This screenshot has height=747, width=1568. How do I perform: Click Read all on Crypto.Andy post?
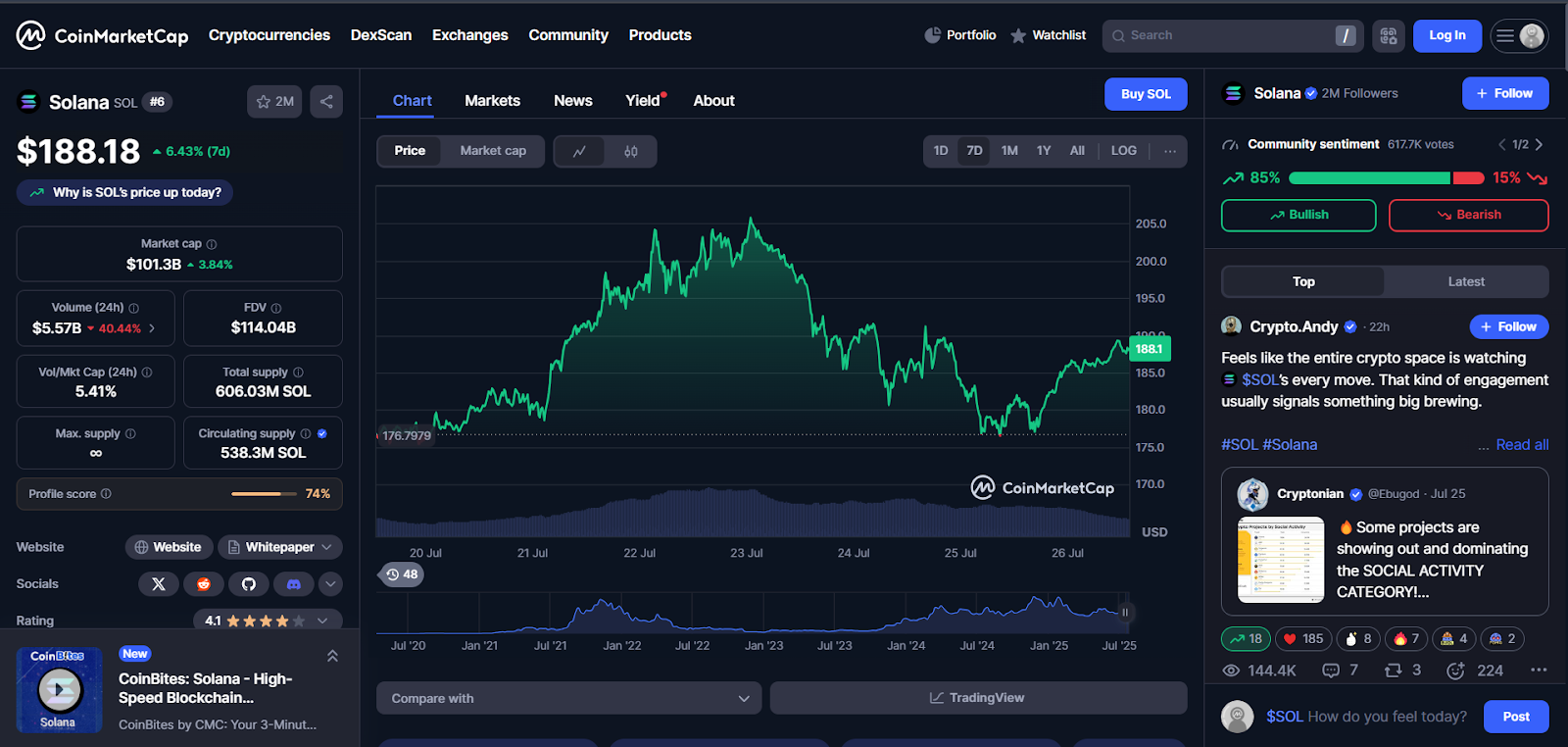click(x=1522, y=445)
